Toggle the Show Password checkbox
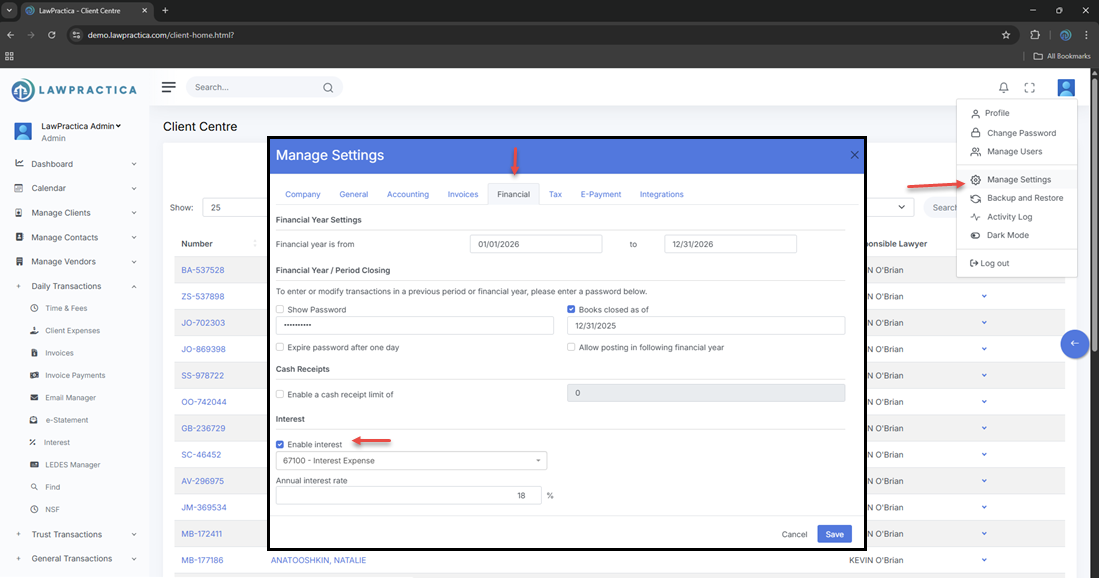 coord(280,310)
